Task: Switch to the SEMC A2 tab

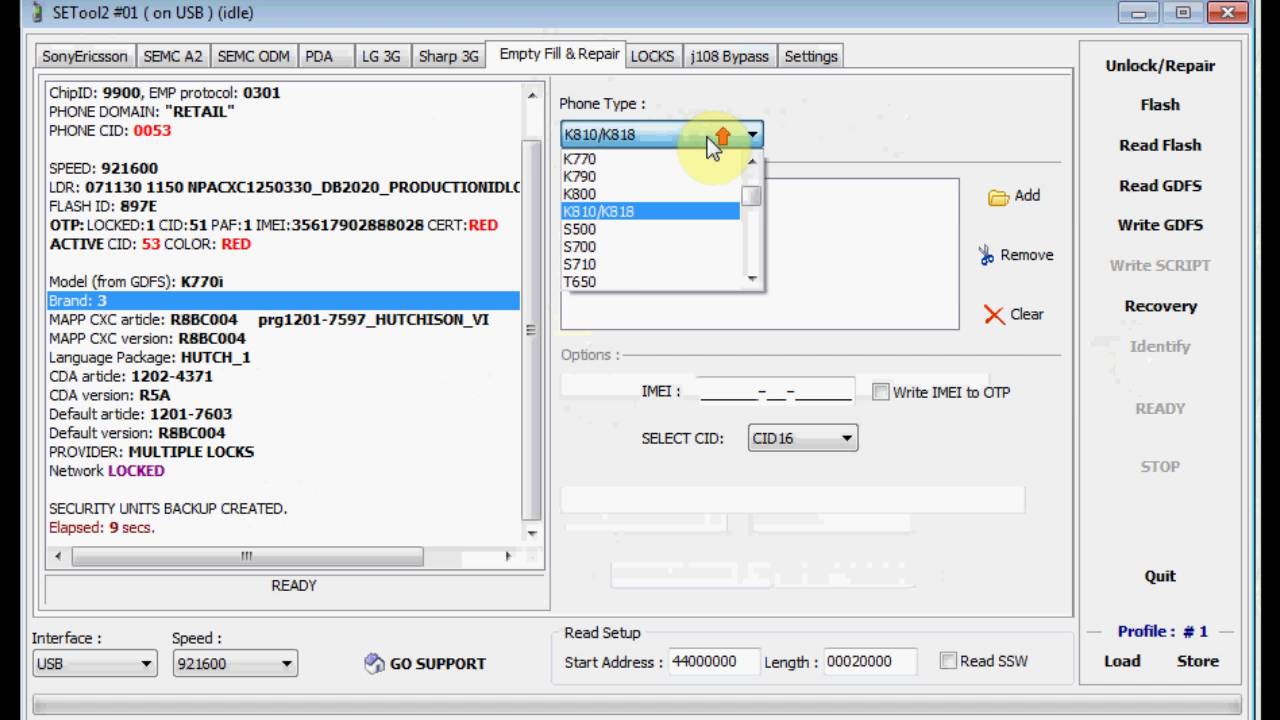Action: [172, 57]
